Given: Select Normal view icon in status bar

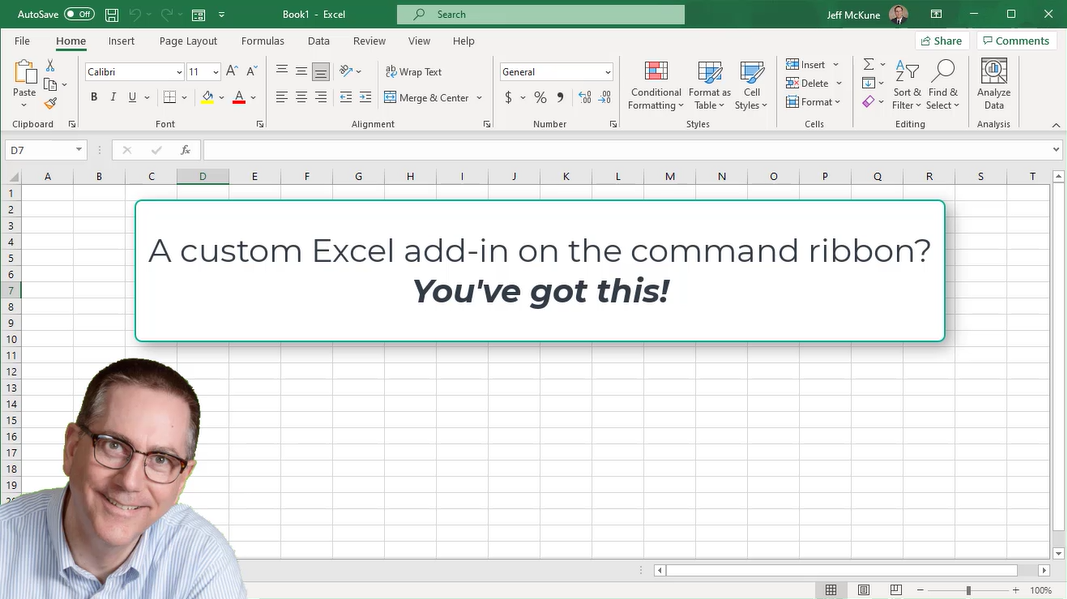Looking at the screenshot, I should (x=831, y=589).
